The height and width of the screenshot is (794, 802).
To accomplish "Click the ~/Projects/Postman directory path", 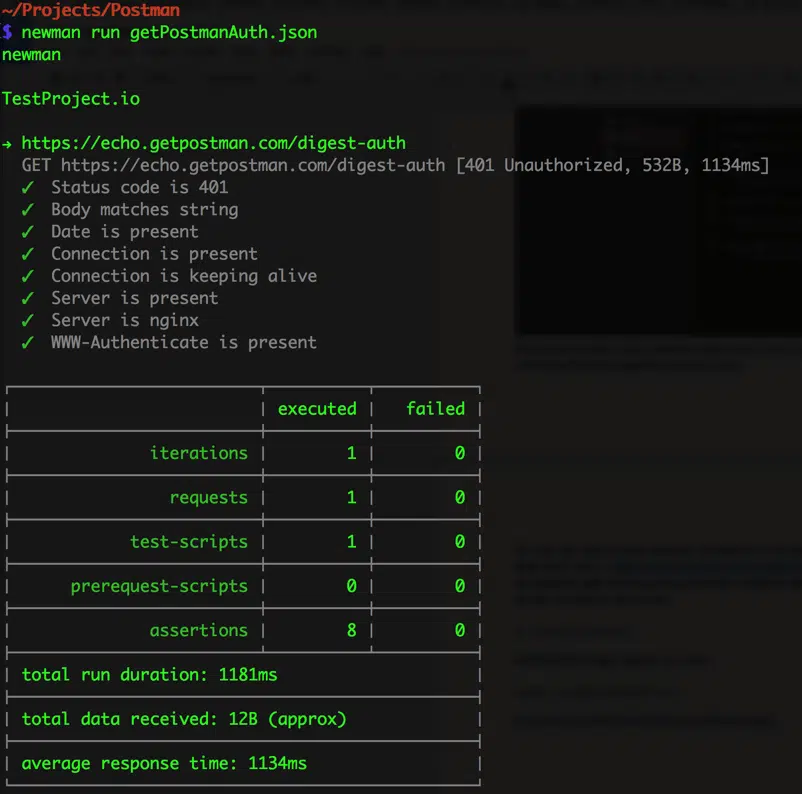I will click(91, 10).
